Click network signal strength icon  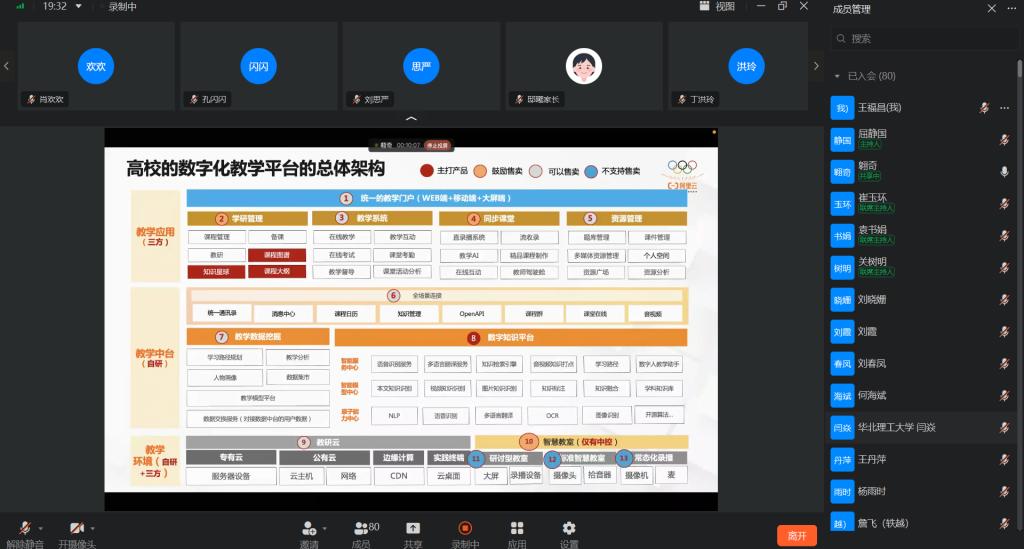click(x=20, y=6)
